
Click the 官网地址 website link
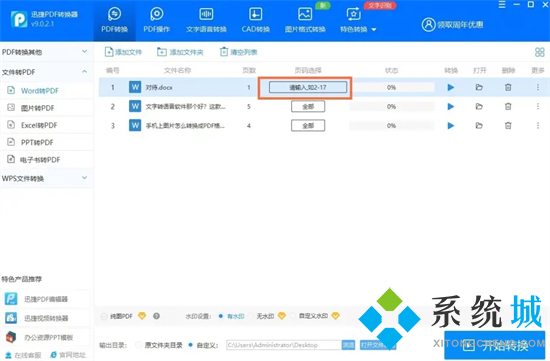[x=68, y=355]
